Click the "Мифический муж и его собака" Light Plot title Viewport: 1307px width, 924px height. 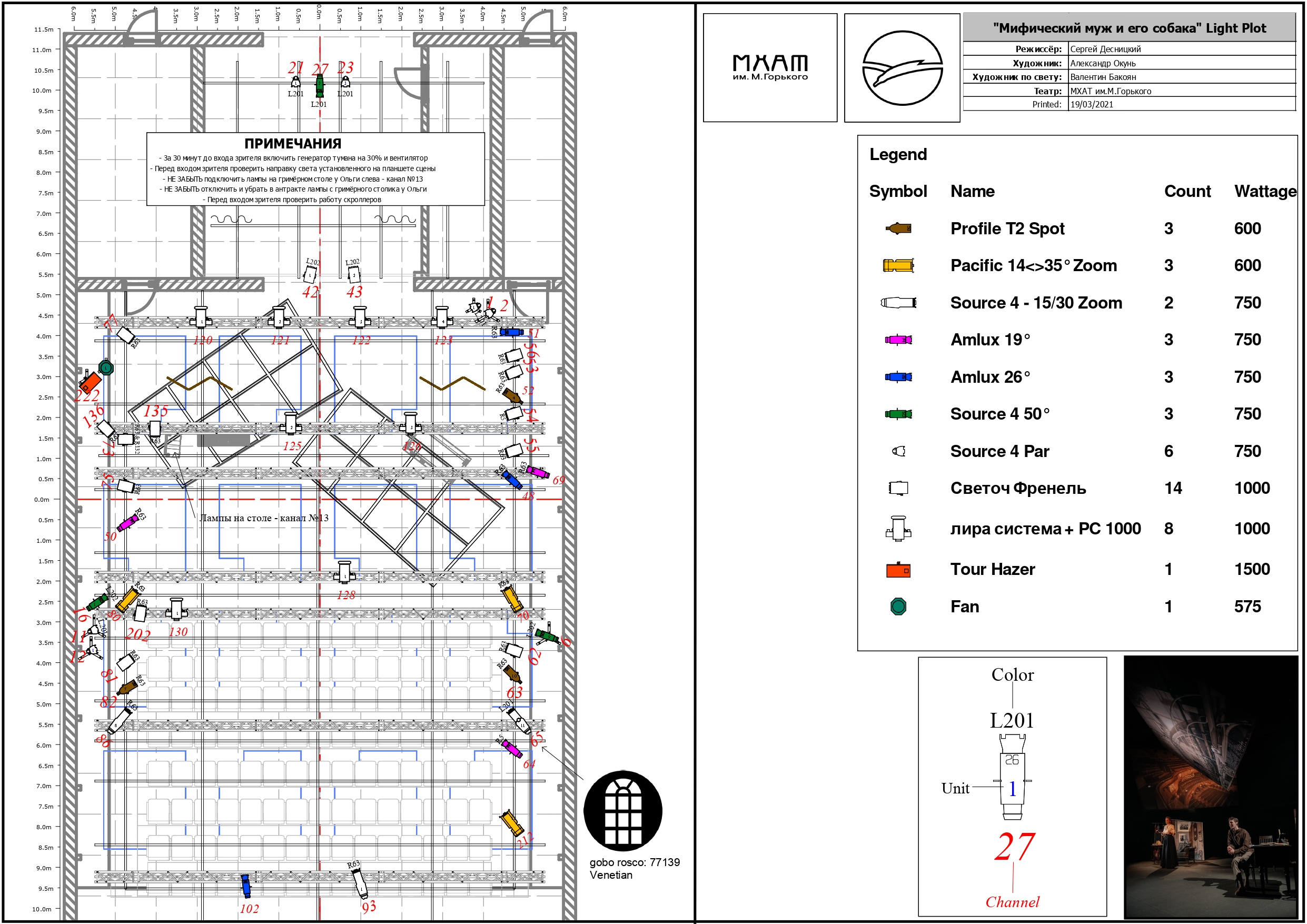1130,28
